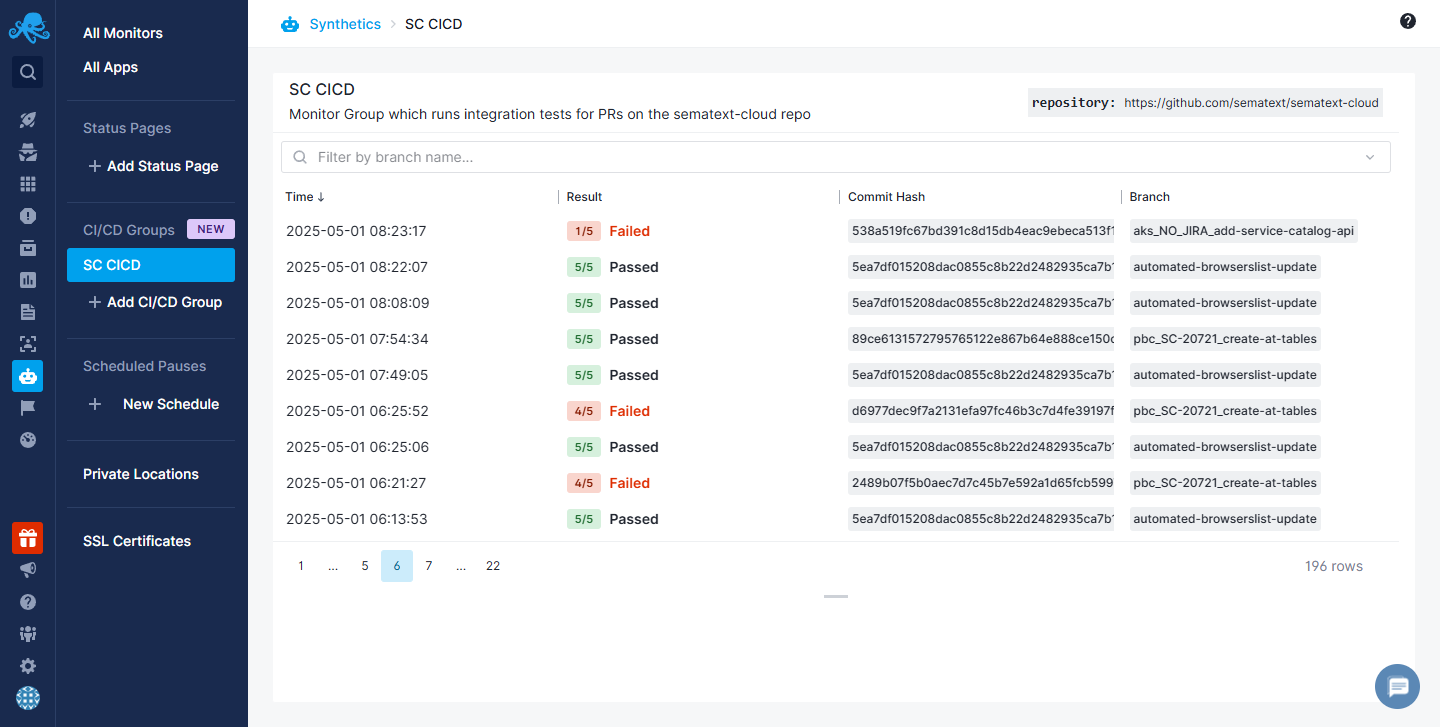Open the chat bubble in bottom right corner
Screen dimensions: 1440x727
point(1397,686)
